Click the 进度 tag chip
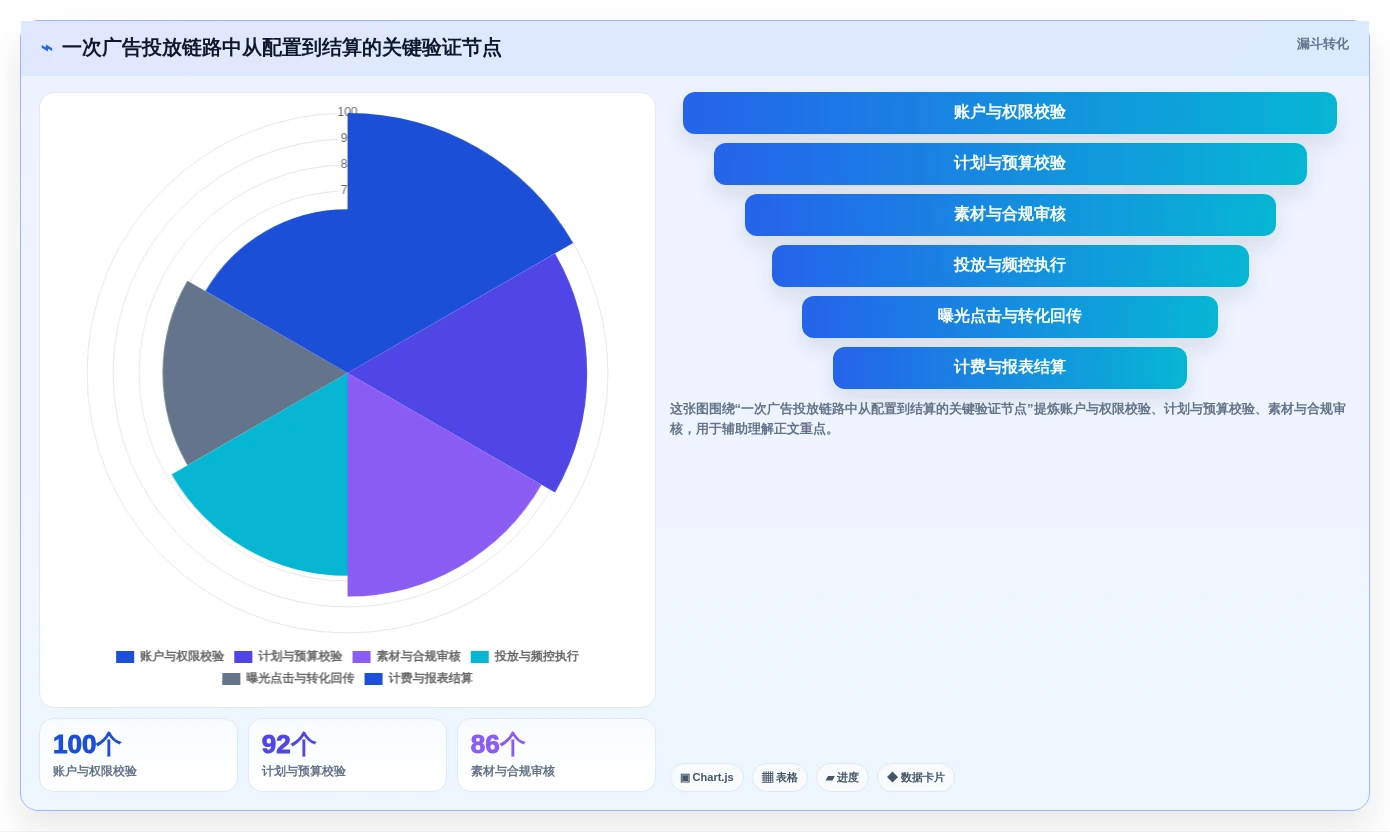 [x=842, y=778]
